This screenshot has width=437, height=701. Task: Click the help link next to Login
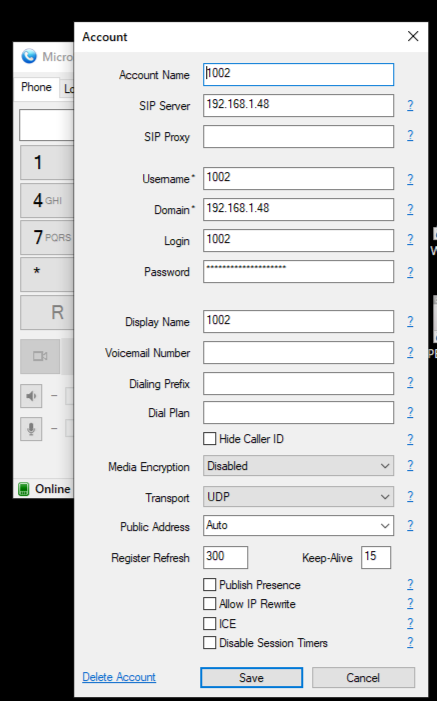(x=410, y=240)
